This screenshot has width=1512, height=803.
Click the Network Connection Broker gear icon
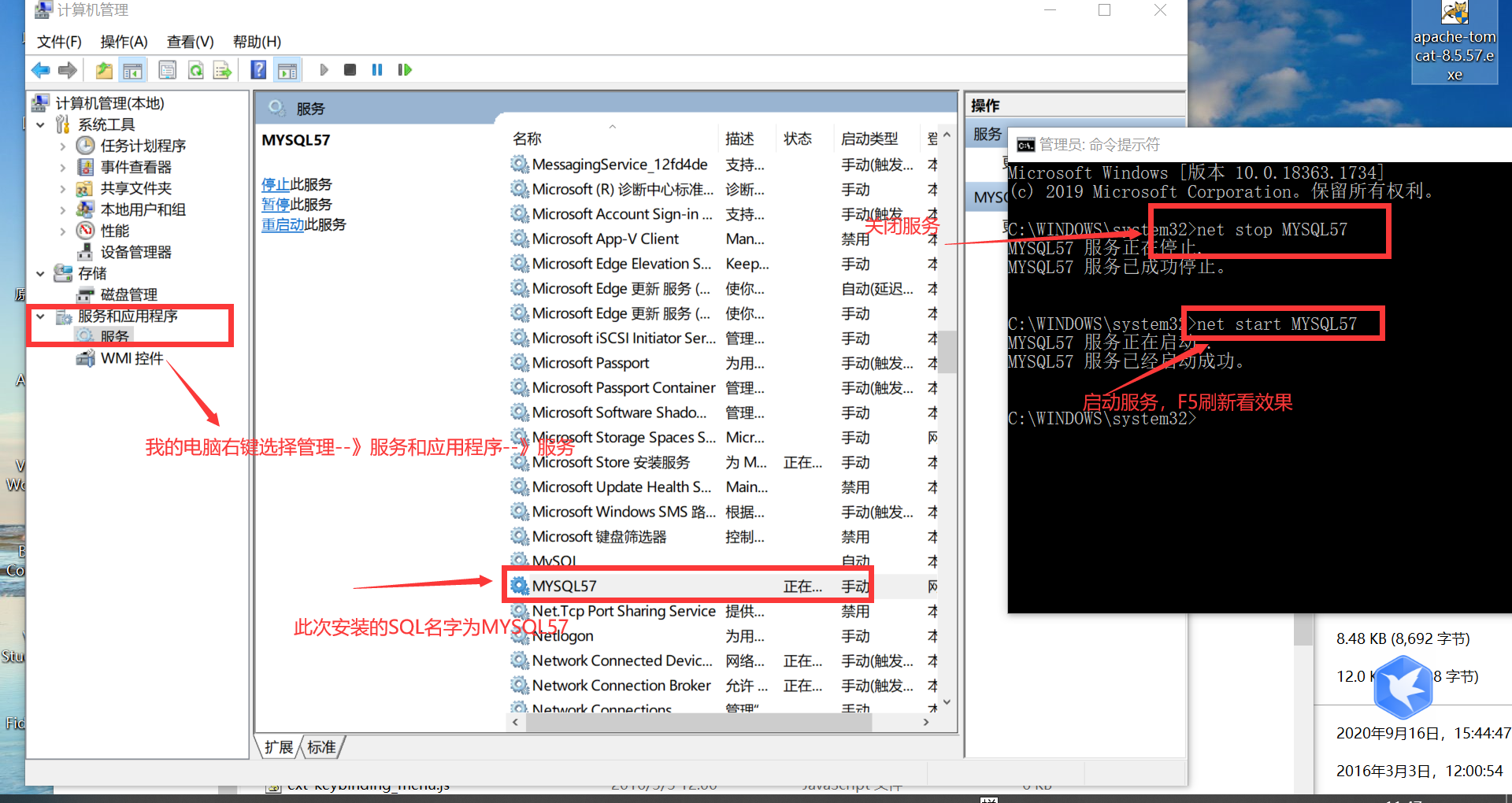click(x=520, y=686)
